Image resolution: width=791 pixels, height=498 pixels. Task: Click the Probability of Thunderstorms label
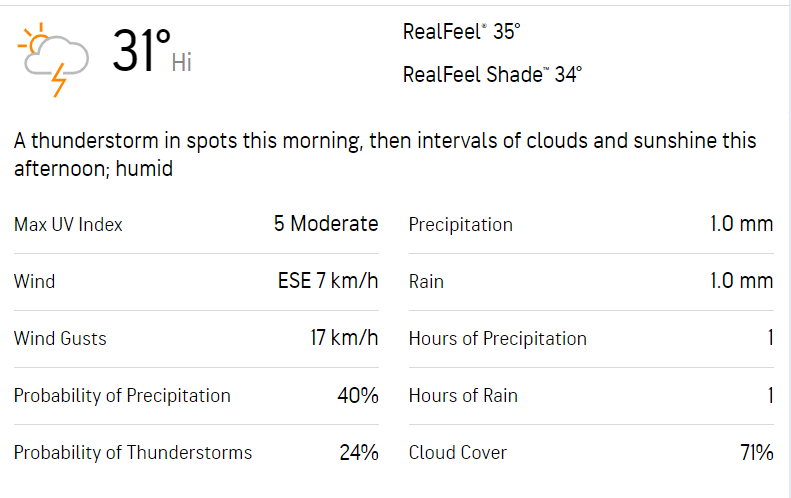pyautogui.click(x=133, y=452)
